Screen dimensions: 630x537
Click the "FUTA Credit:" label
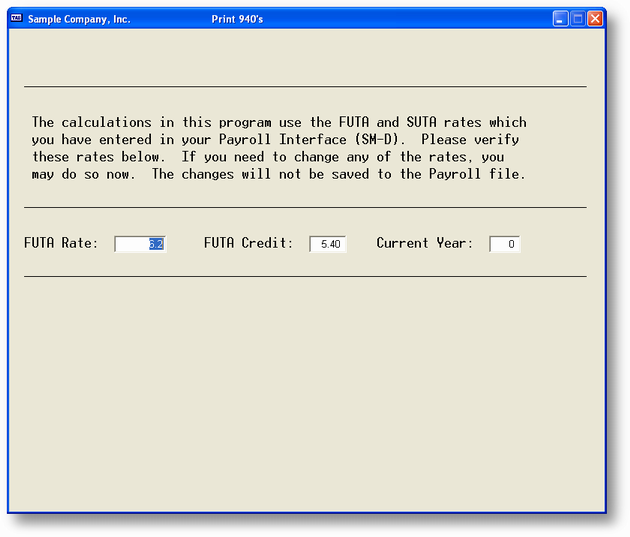[248, 243]
